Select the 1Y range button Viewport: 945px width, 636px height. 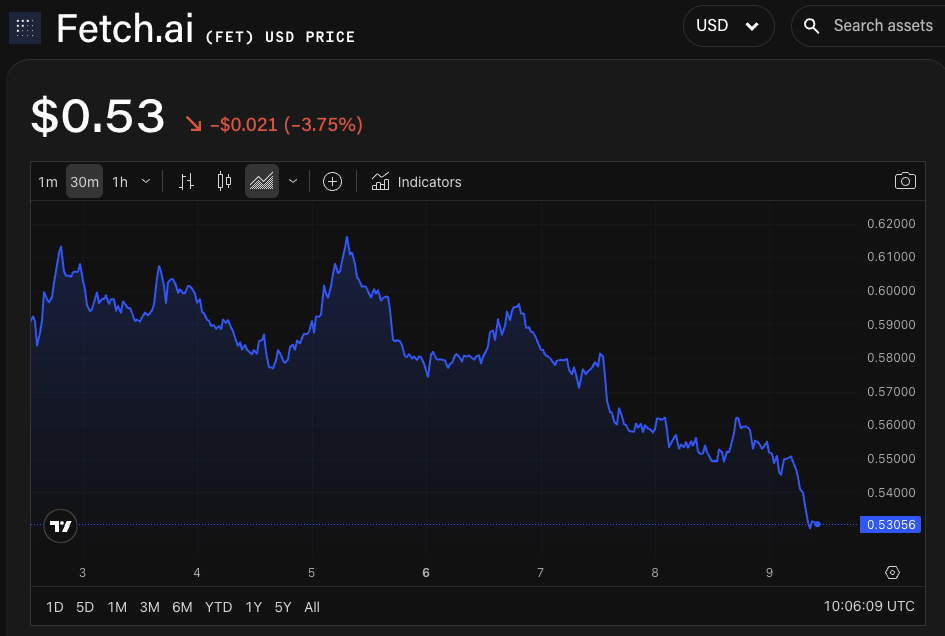click(x=253, y=606)
